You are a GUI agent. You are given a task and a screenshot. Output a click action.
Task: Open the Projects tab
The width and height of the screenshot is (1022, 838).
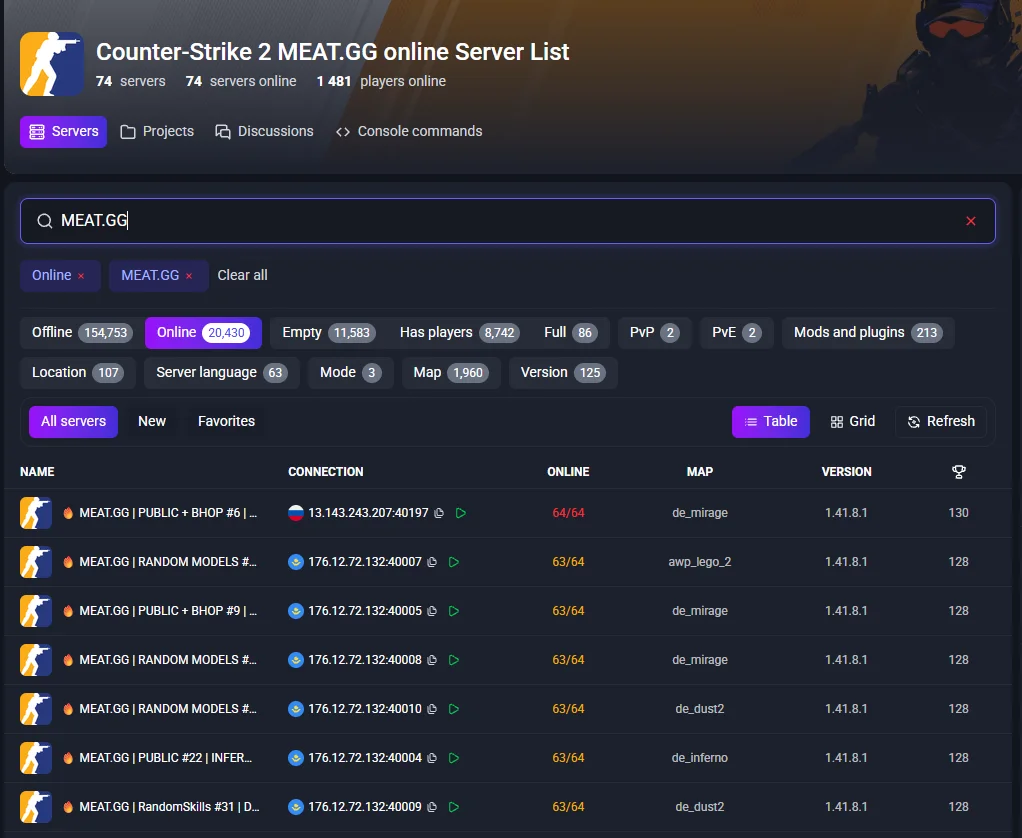157,132
